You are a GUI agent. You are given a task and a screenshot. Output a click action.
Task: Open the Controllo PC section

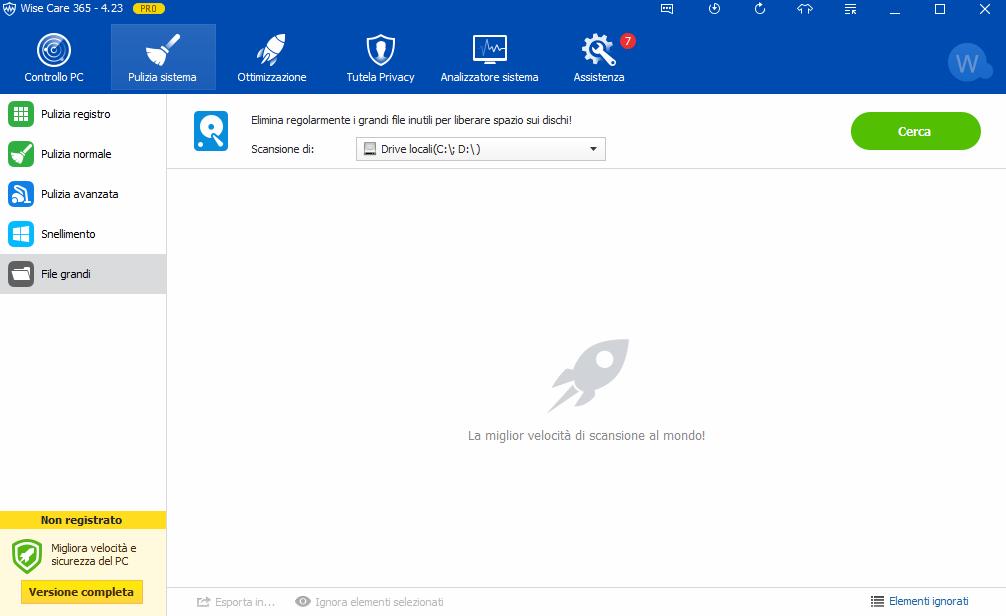tap(54, 58)
